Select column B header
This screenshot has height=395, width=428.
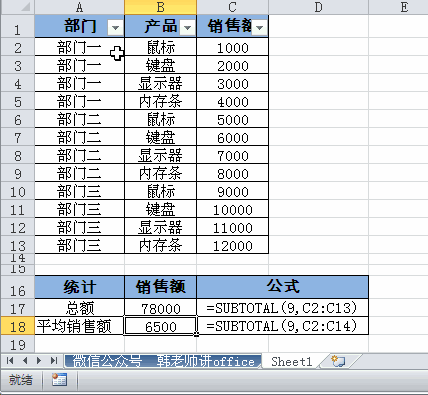click(x=161, y=7)
